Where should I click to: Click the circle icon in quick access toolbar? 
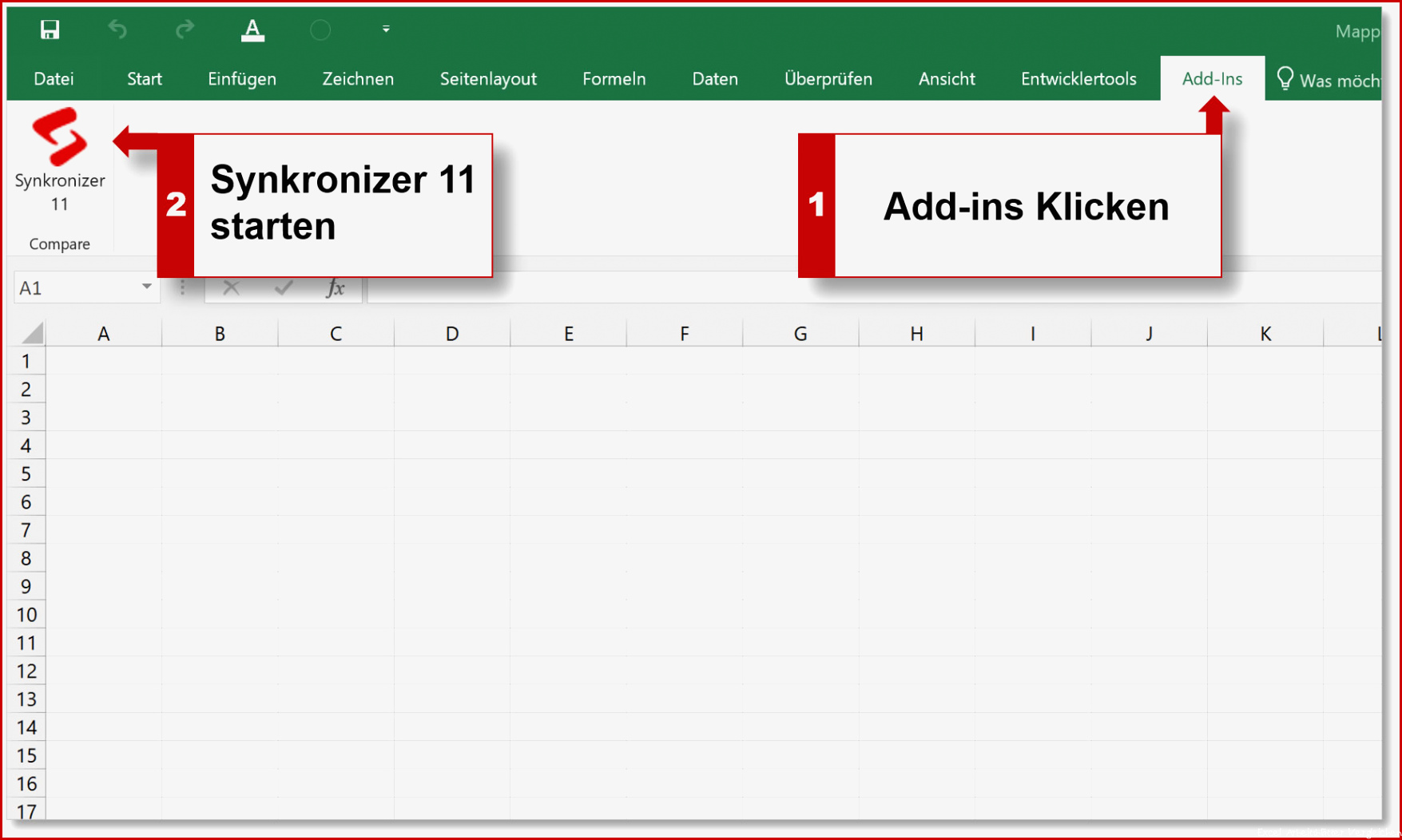pyautogui.click(x=320, y=30)
